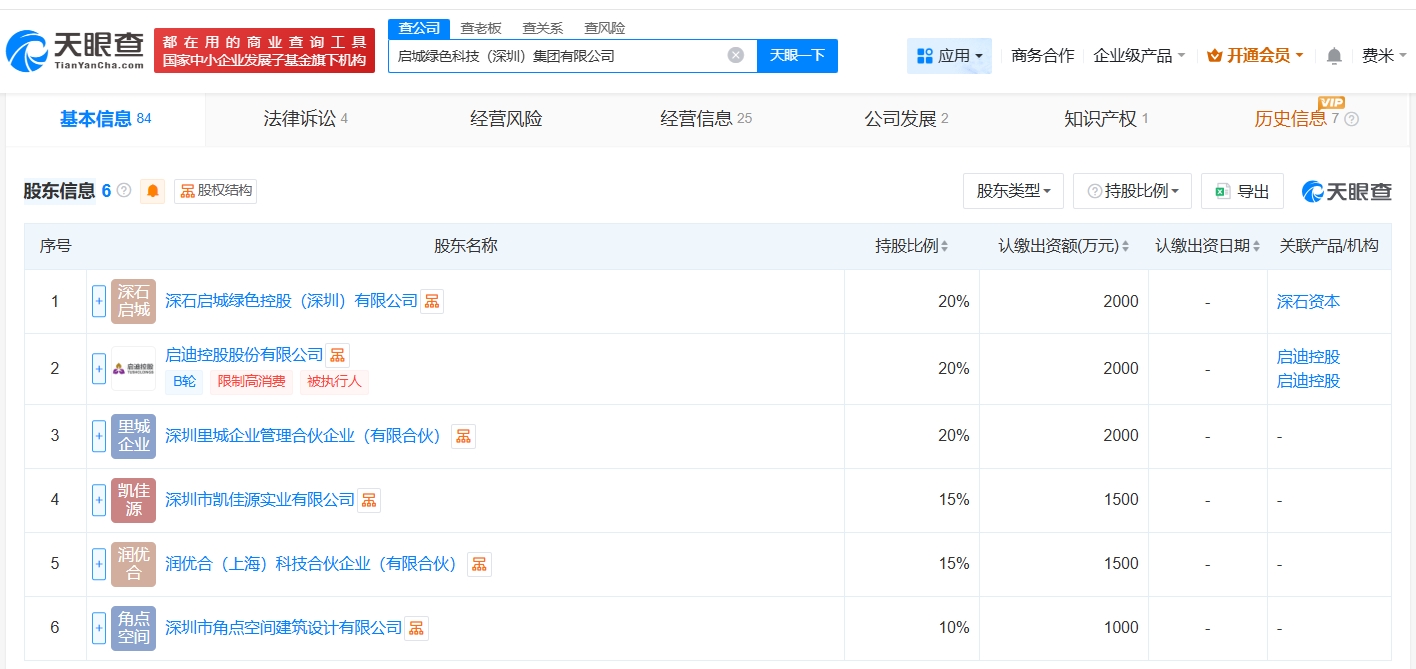Open the 应用 apps dropdown
The image size is (1416, 669).
click(x=949, y=56)
